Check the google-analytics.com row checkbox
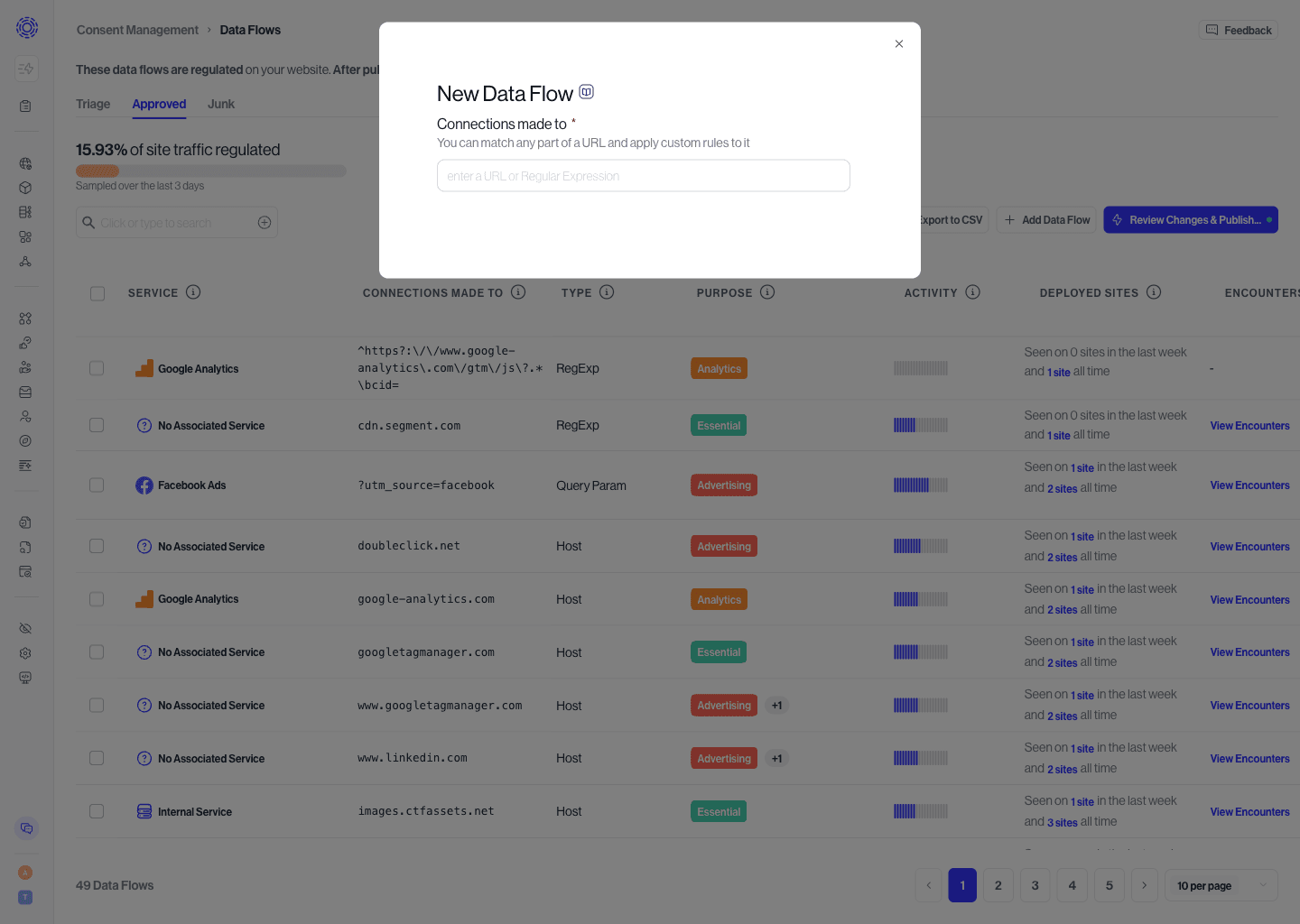Viewport: 1300px width, 924px height. tap(97, 599)
